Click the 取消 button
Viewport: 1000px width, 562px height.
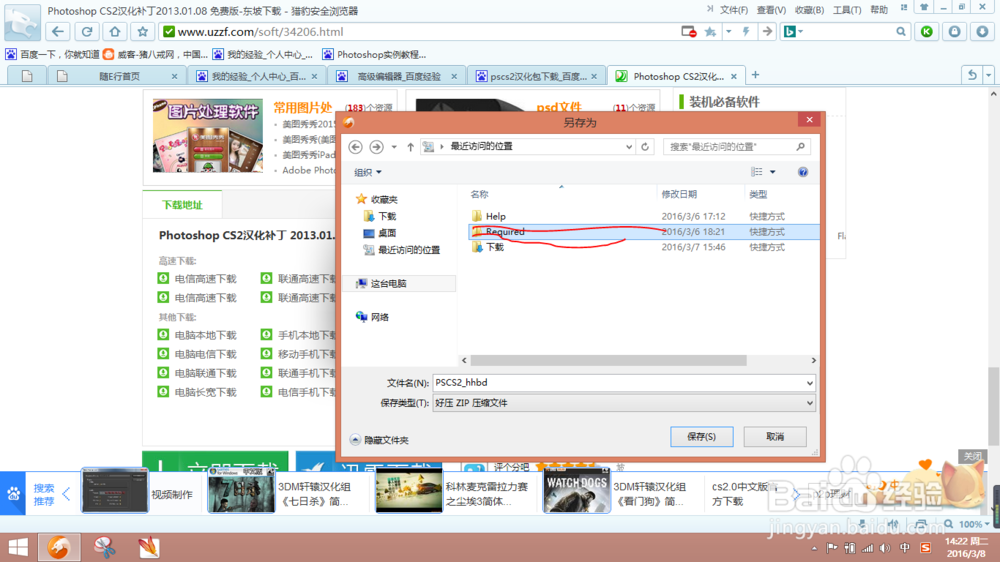click(x=775, y=436)
